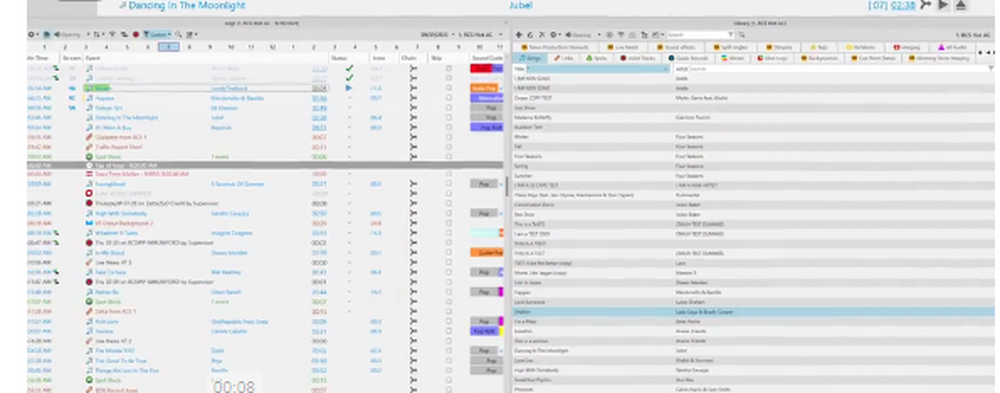
Task: Click the record red circle in log toolbar
Action: click(x=135, y=34)
